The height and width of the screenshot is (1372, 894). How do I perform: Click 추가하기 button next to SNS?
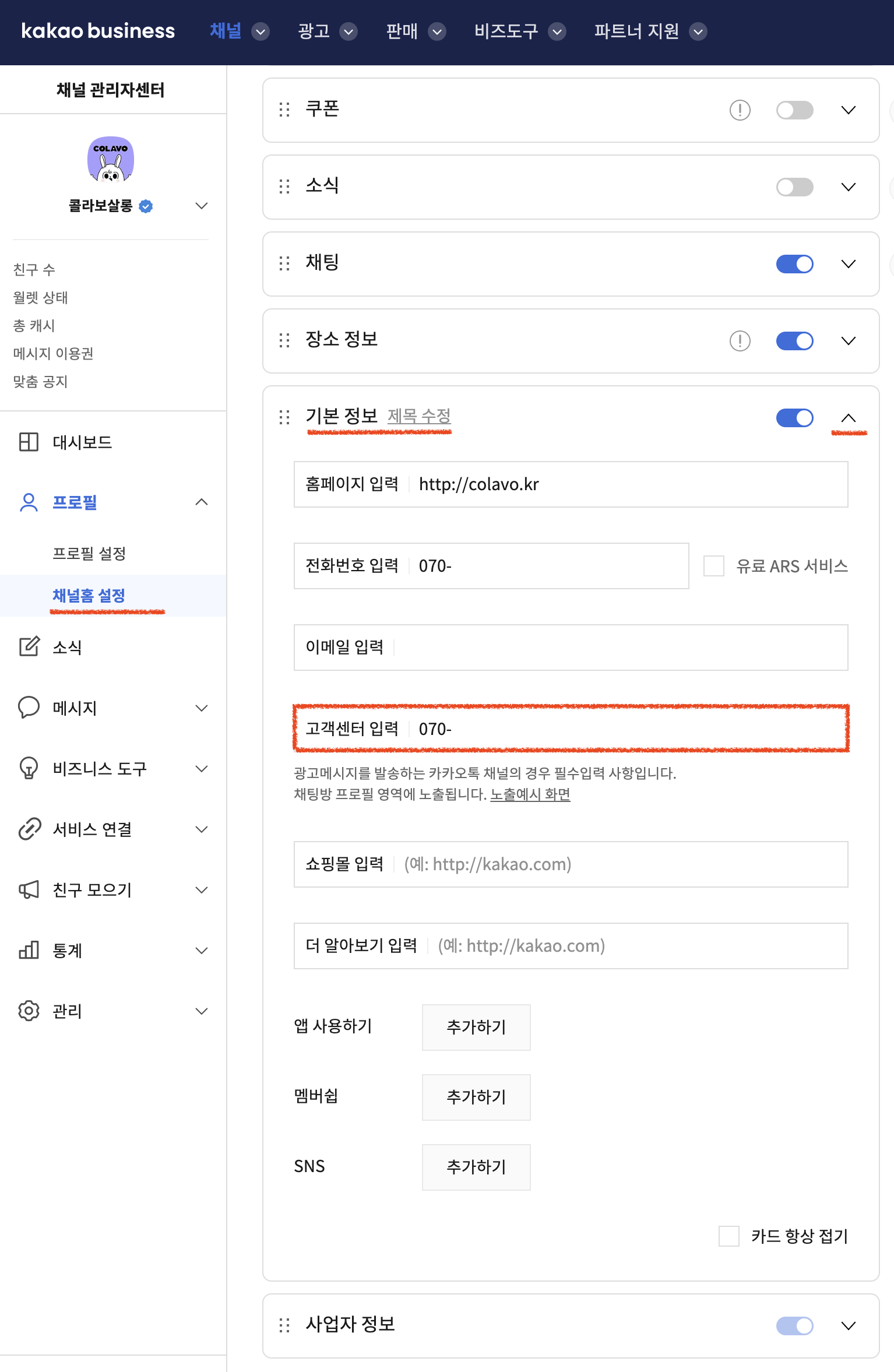476,1167
